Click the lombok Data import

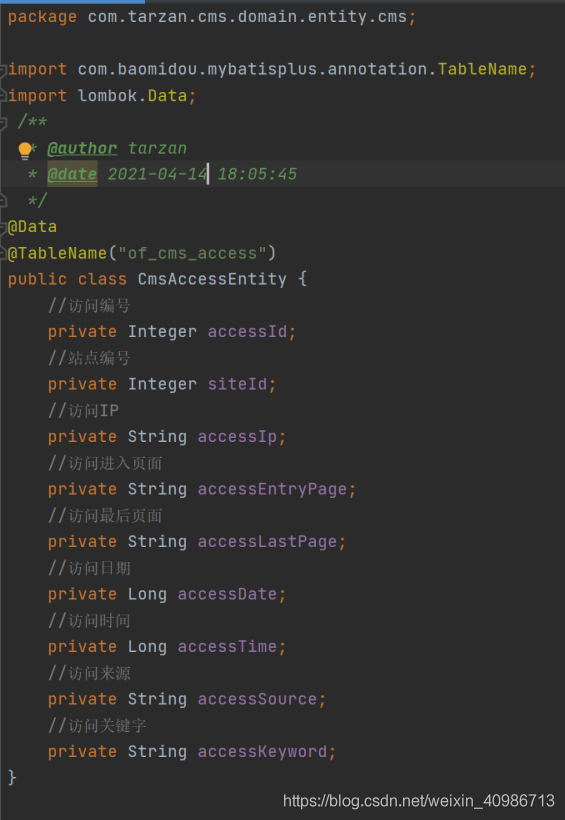click(x=132, y=96)
